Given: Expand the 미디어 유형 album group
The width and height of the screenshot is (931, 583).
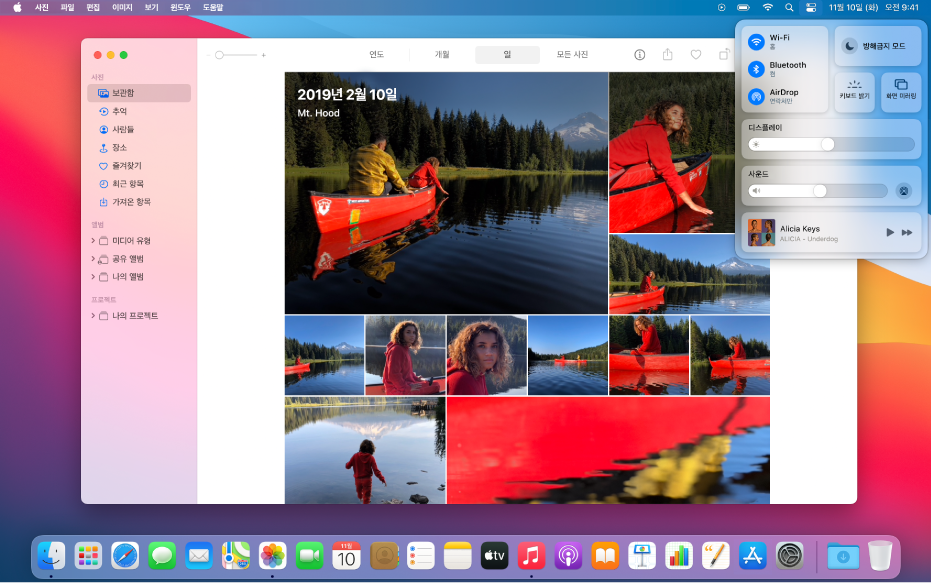Looking at the screenshot, I should [93, 241].
